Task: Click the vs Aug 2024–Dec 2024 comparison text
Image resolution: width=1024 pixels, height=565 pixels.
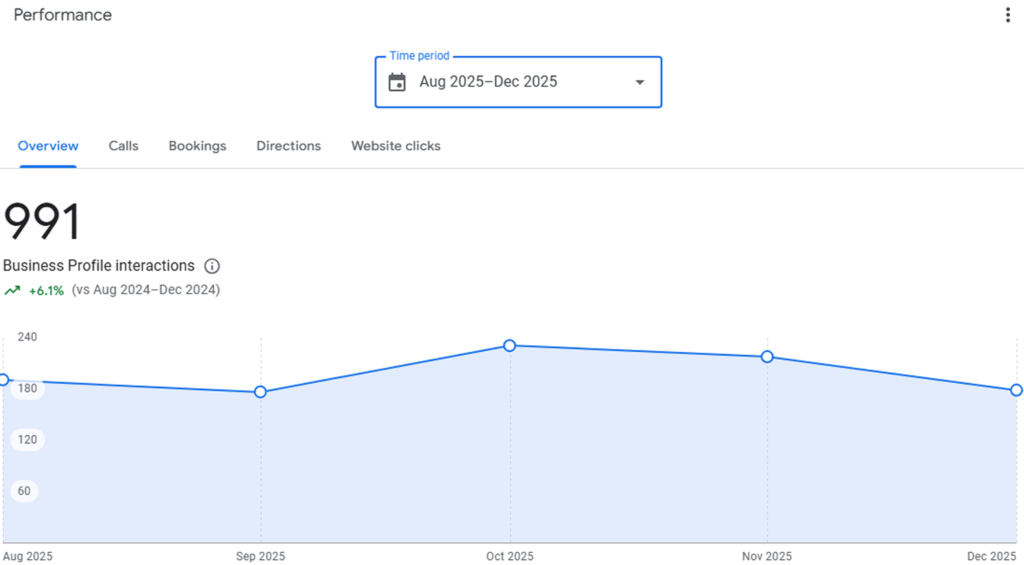Action: [x=146, y=290]
